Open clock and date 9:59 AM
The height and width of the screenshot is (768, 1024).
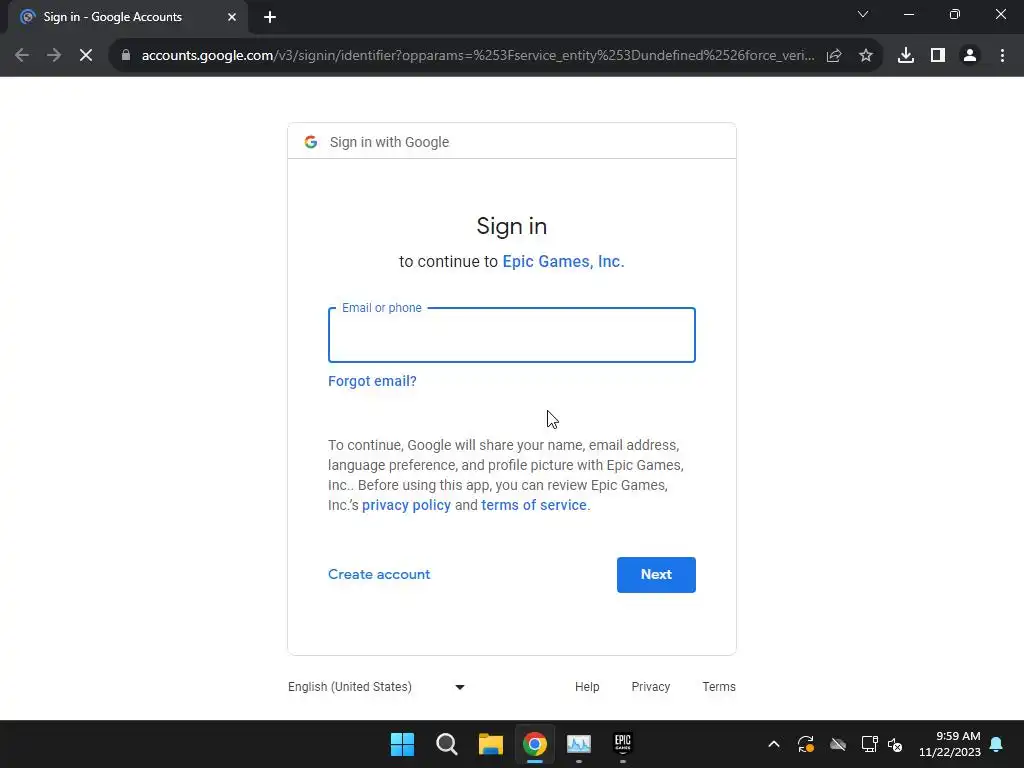(950, 744)
